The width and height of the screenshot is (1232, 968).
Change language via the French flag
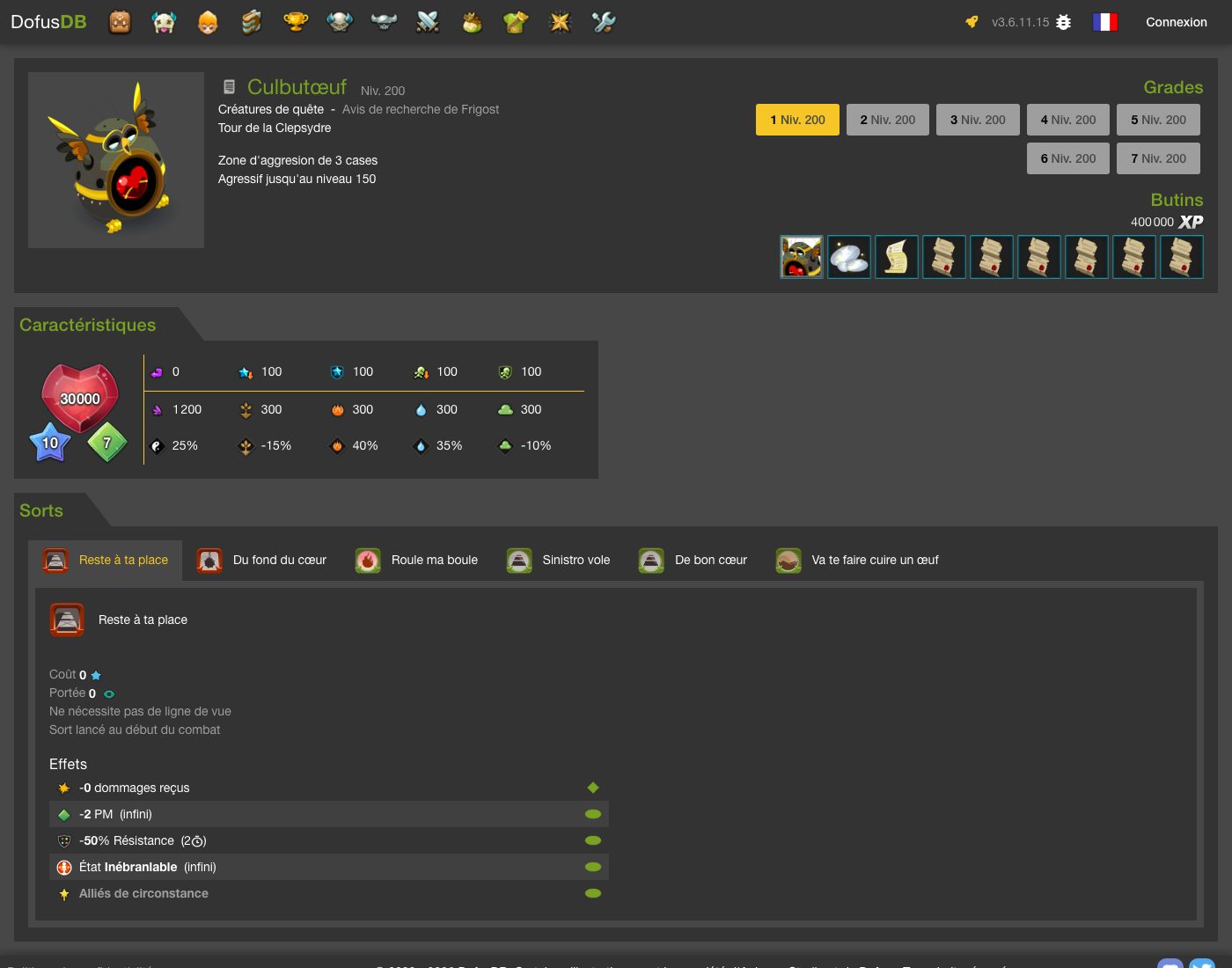point(1105,22)
